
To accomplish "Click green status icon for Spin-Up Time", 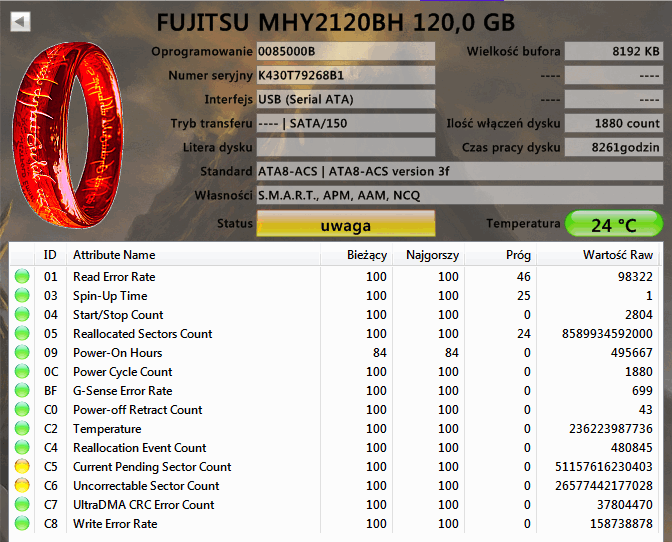I will (x=22, y=295).
